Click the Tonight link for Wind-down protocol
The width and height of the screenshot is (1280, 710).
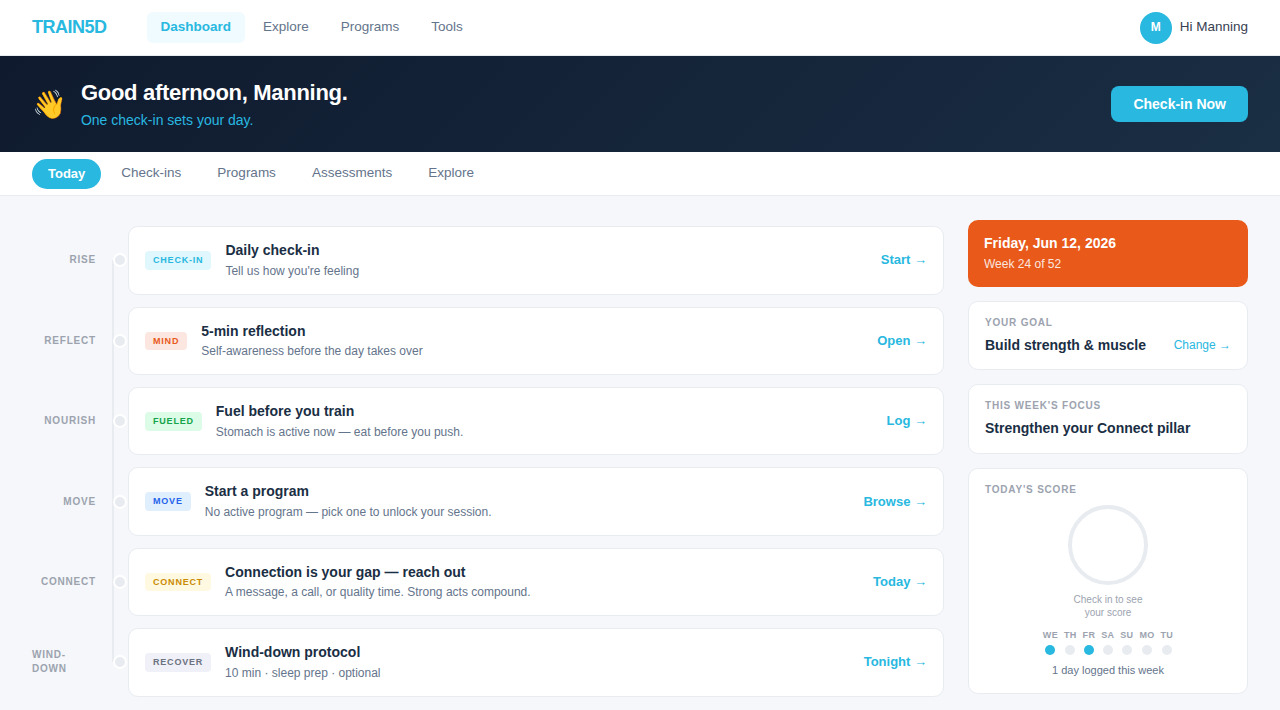tap(895, 662)
